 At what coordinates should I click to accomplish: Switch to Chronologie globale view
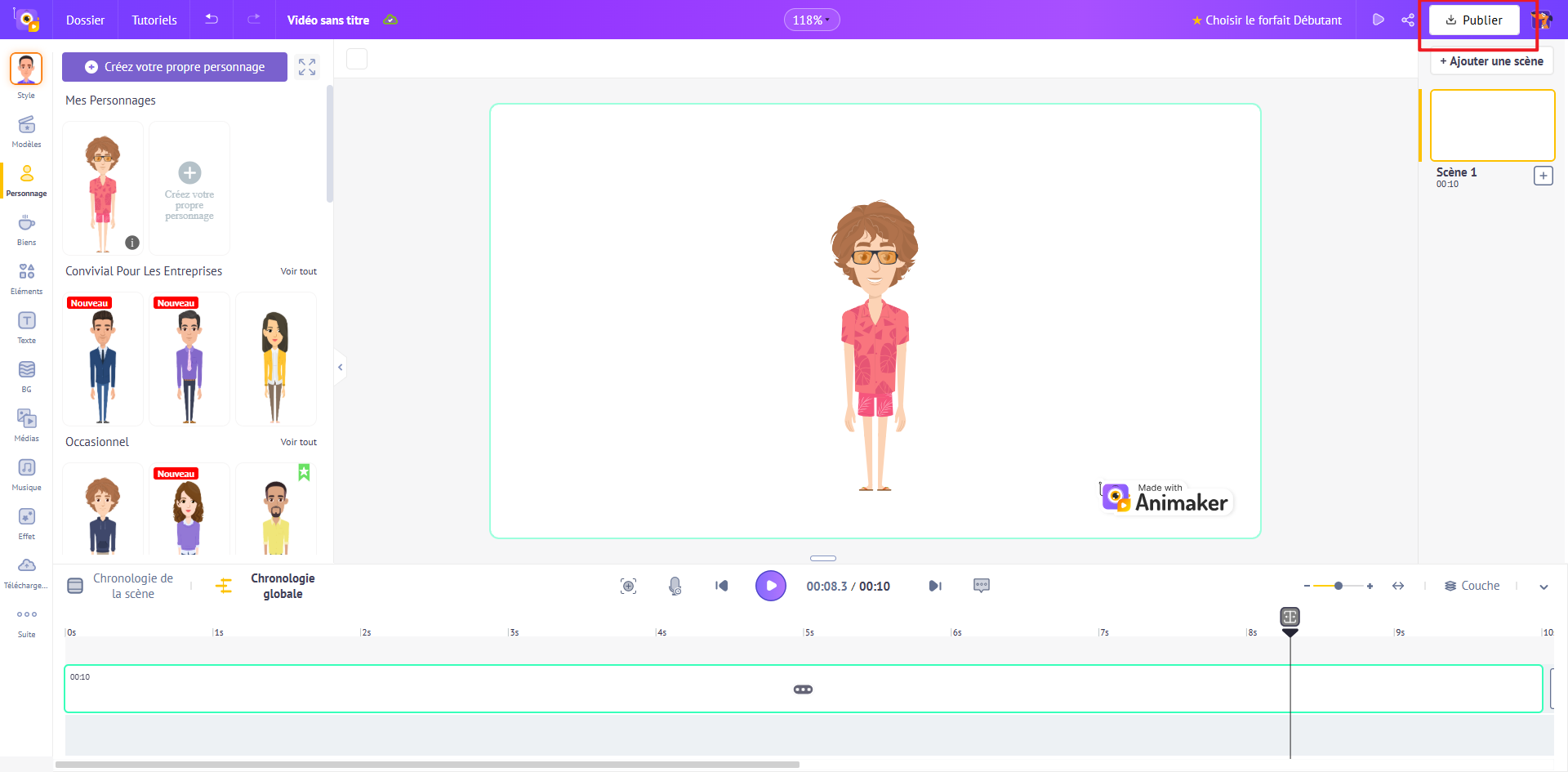pyautogui.click(x=283, y=586)
